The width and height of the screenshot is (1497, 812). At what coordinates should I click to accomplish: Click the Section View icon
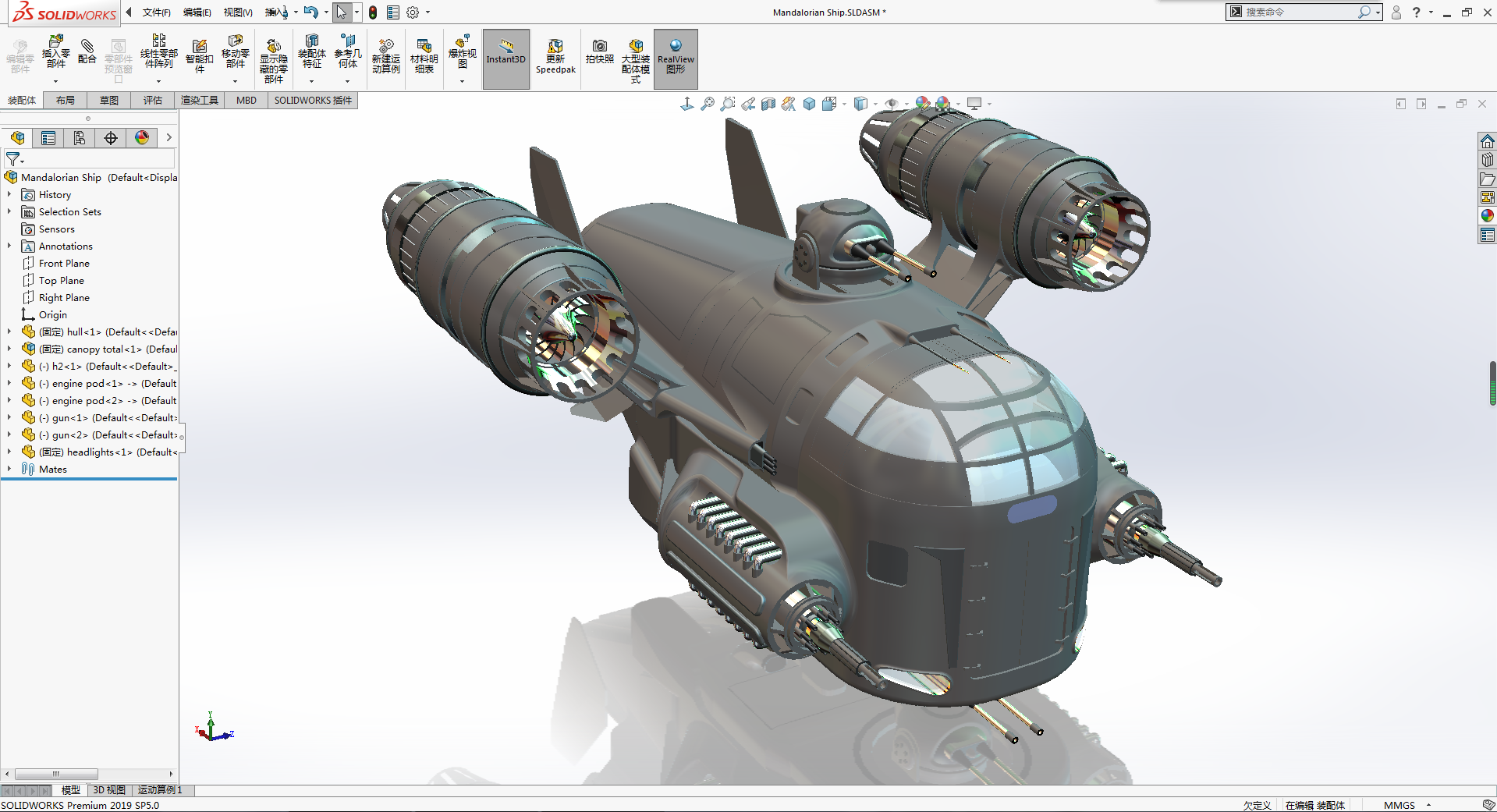[x=768, y=104]
